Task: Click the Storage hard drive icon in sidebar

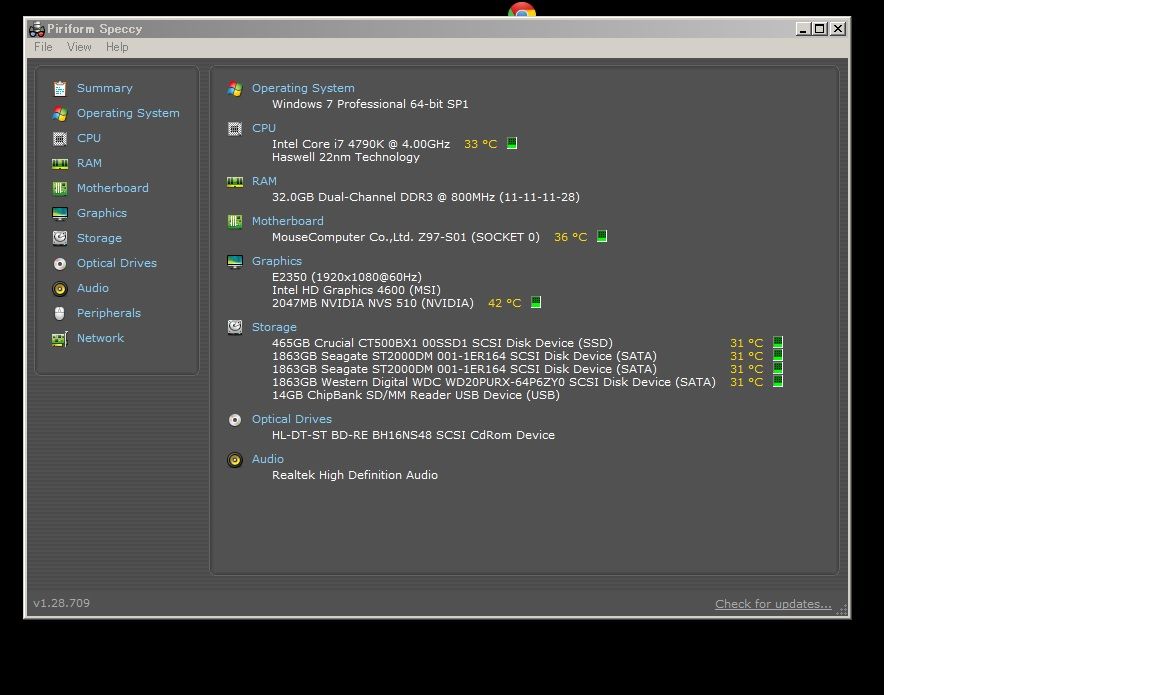Action: click(x=60, y=239)
